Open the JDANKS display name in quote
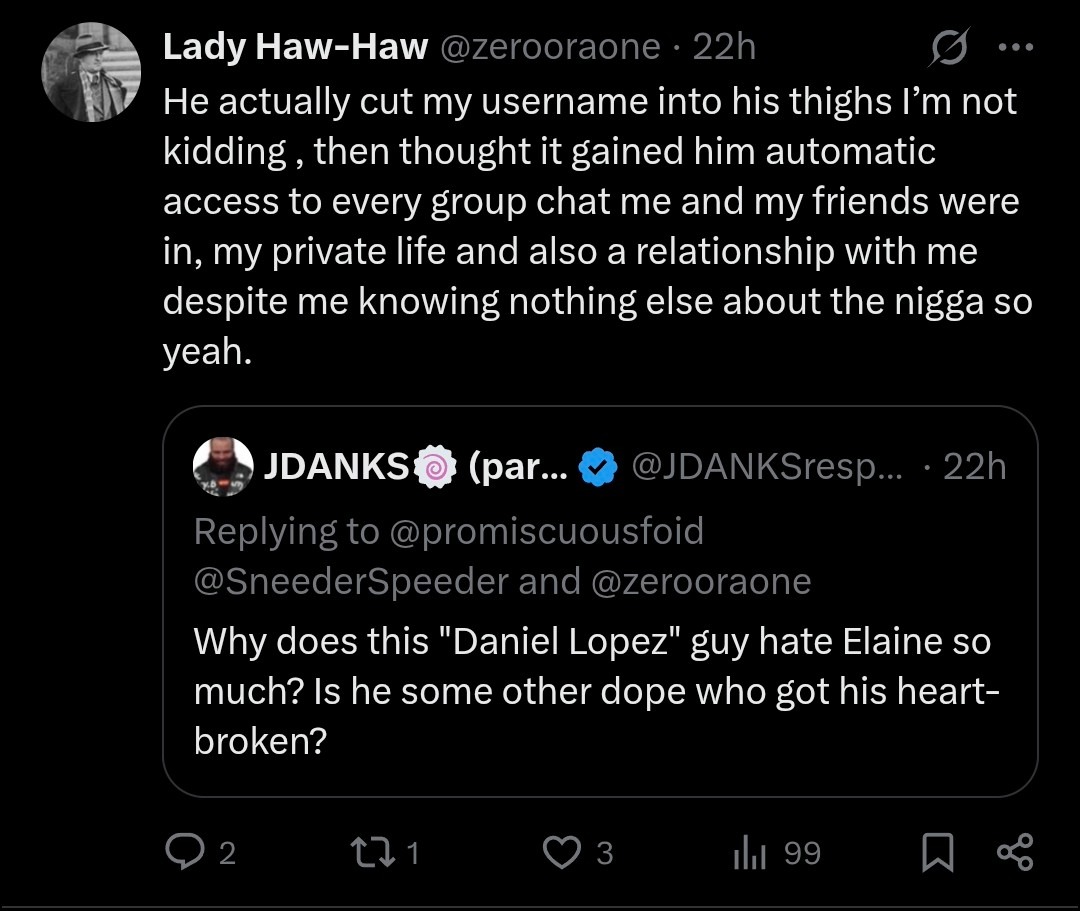 coord(336,466)
